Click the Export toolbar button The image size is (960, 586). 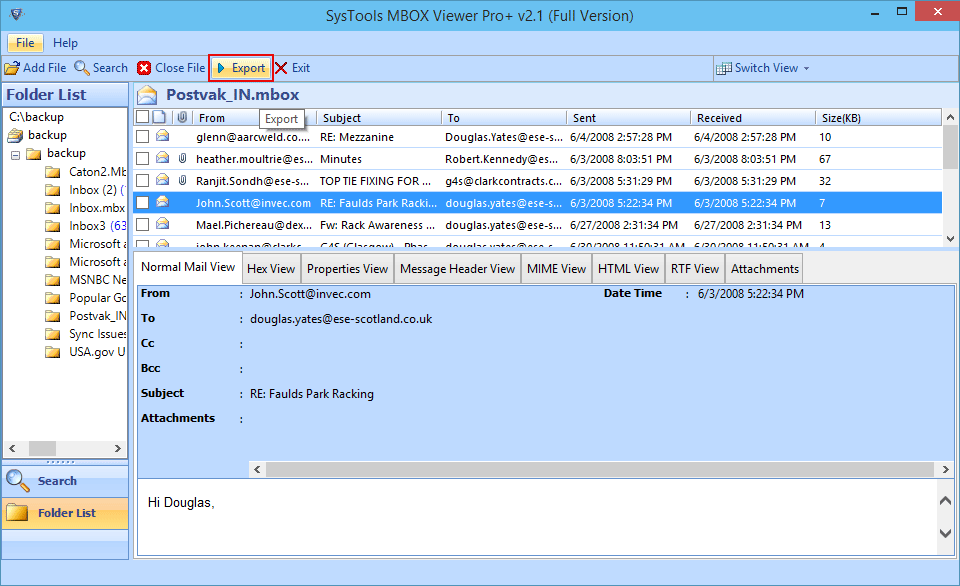[241, 68]
